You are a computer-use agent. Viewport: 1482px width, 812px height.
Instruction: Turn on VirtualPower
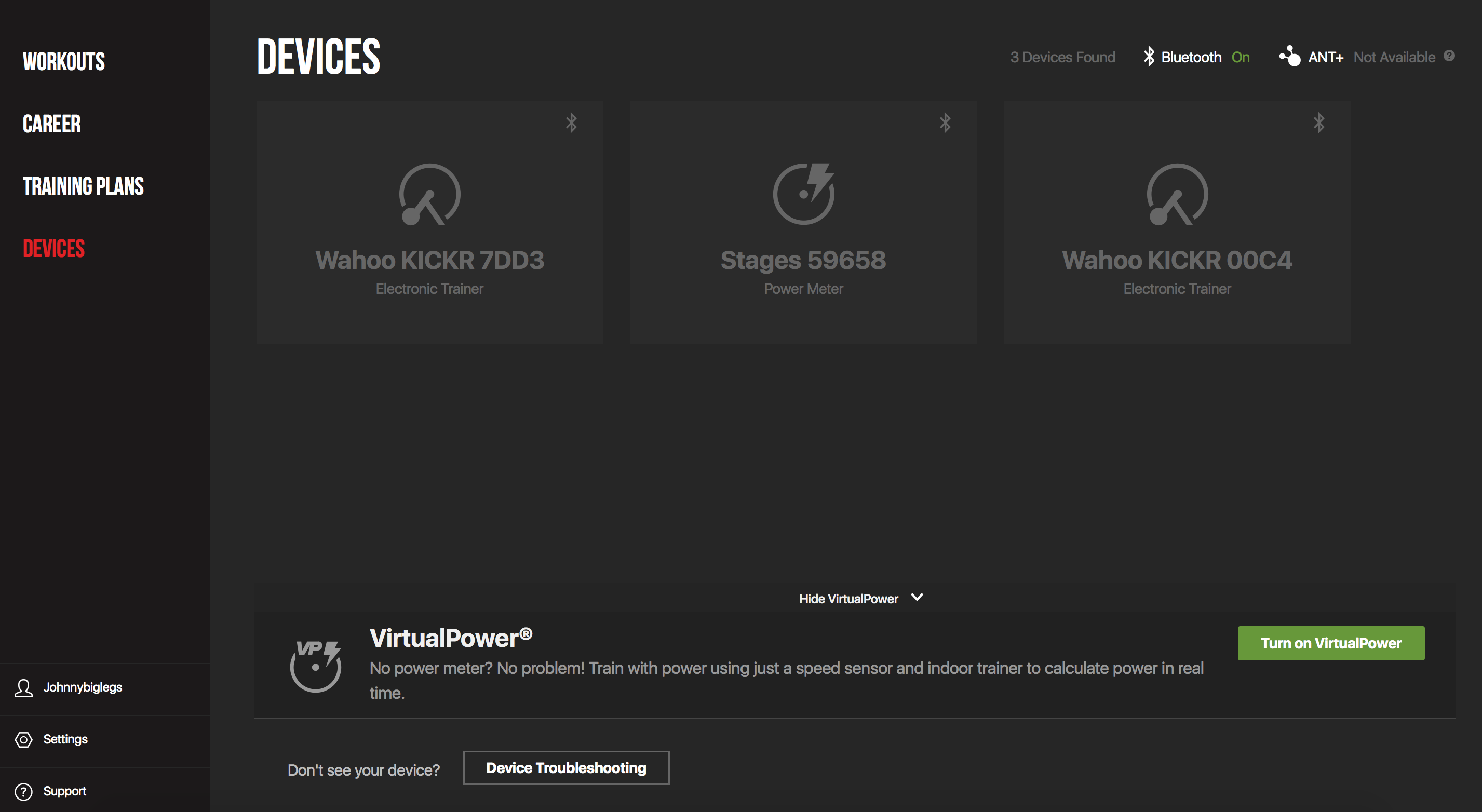1331,643
